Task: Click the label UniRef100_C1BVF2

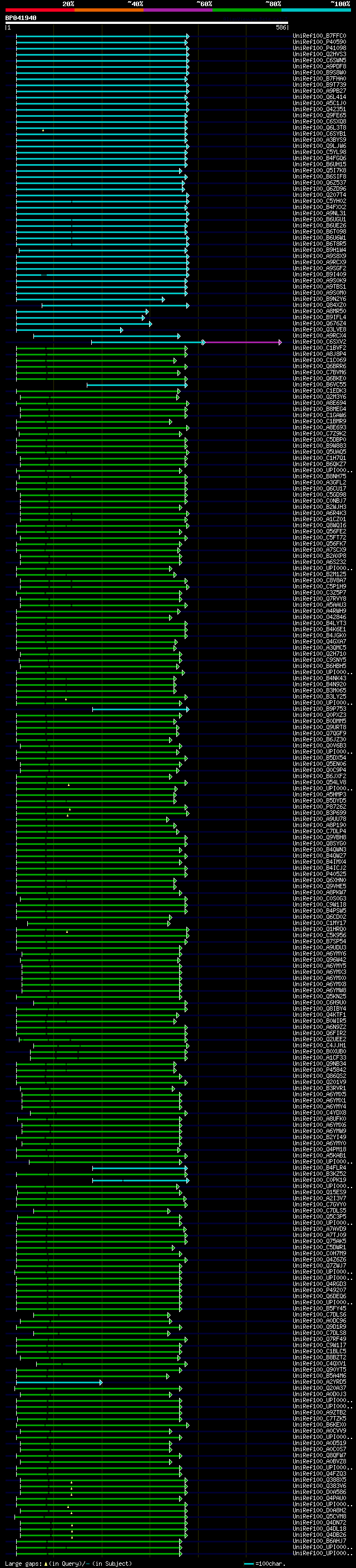Action: click(x=319, y=348)
